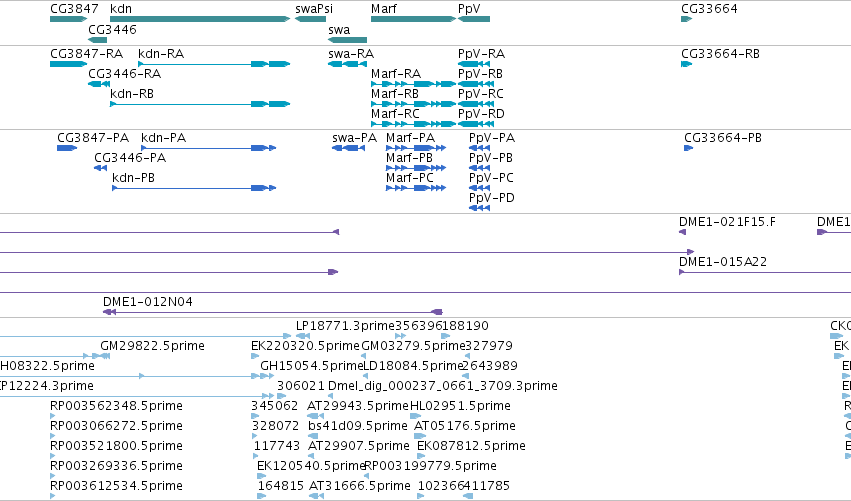Screen dimensions: 851x501
Task: Click the GM29822.5prime EST label
Action: point(153,346)
